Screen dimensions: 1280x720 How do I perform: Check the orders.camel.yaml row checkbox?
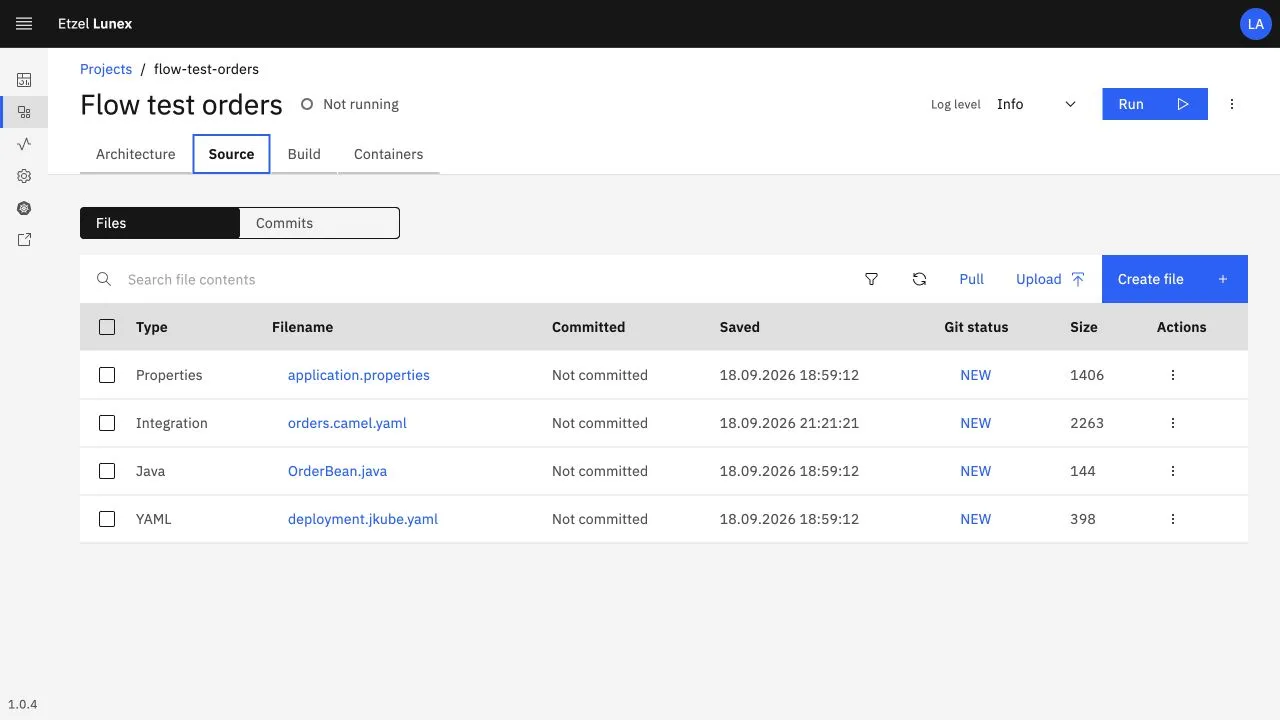click(107, 423)
